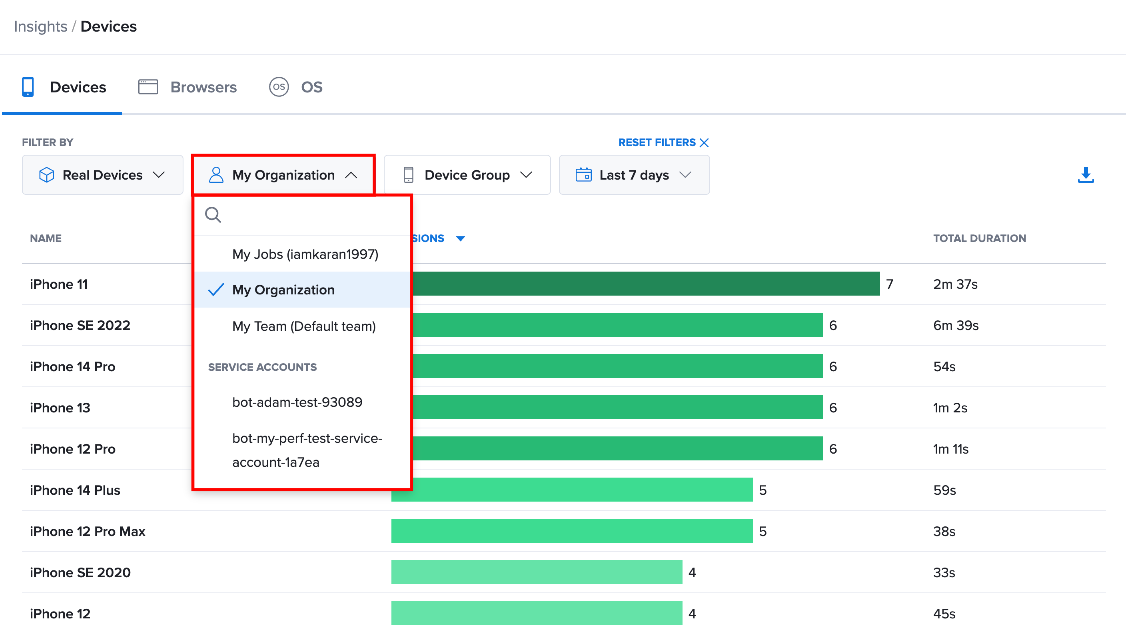Click the Service Accounts section heading
1126x633 pixels.
(262, 367)
